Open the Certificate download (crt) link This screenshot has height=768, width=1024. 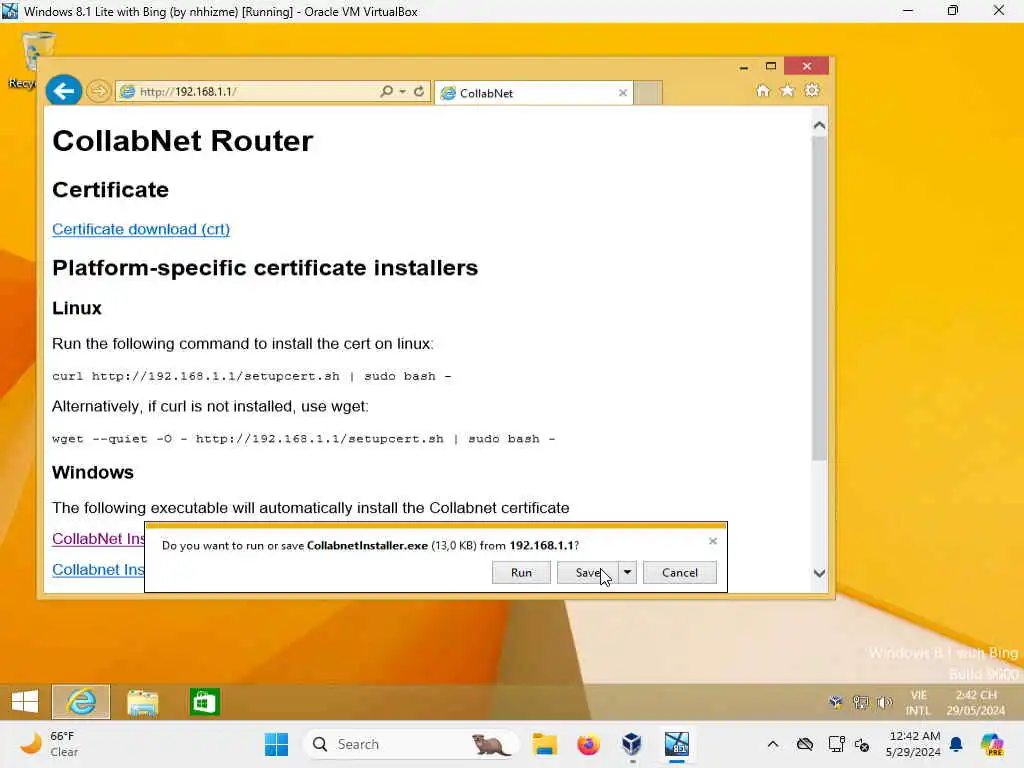[x=141, y=229]
